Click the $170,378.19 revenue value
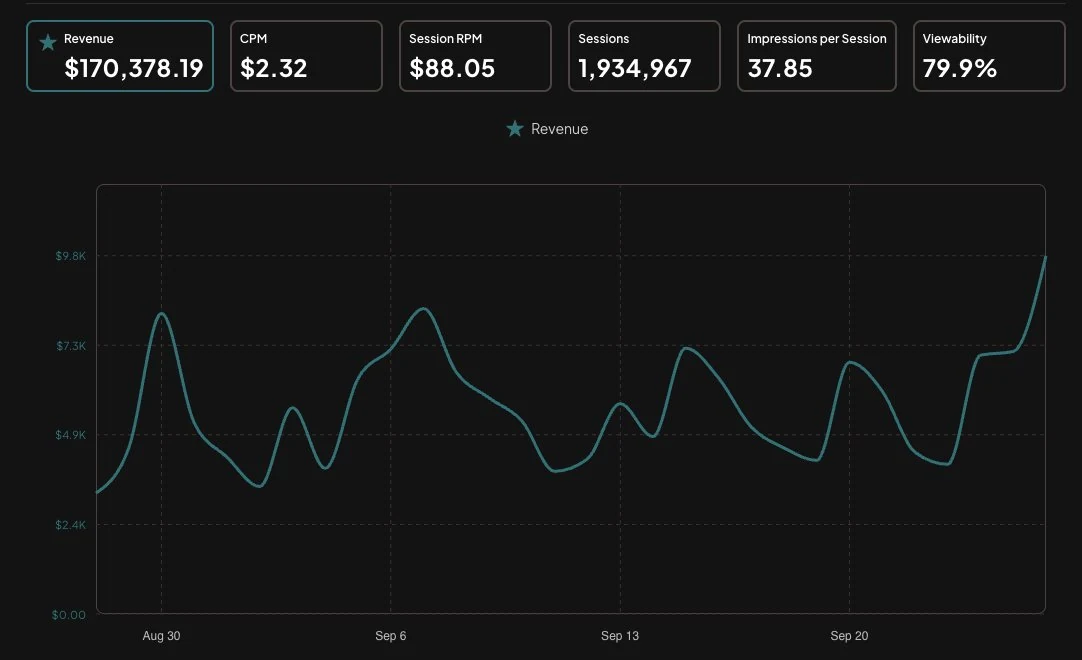 [x=134, y=68]
